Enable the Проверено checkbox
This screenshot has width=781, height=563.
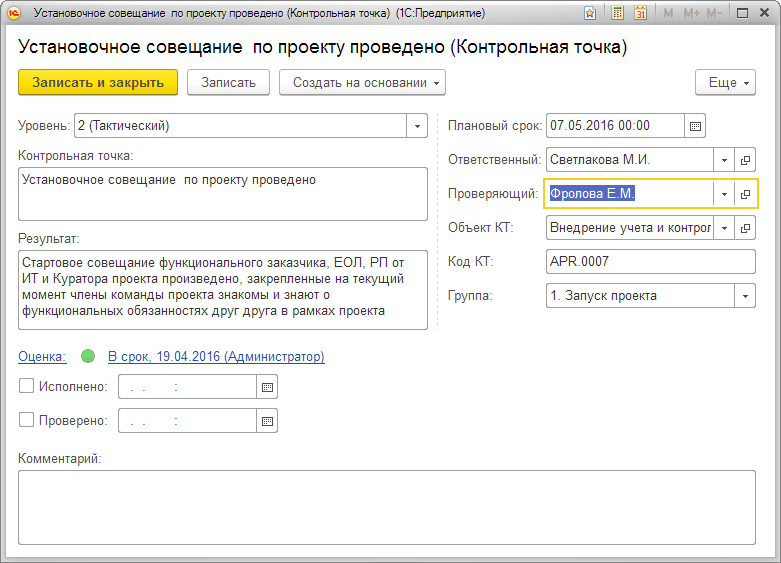pyautogui.click(x=27, y=421)
